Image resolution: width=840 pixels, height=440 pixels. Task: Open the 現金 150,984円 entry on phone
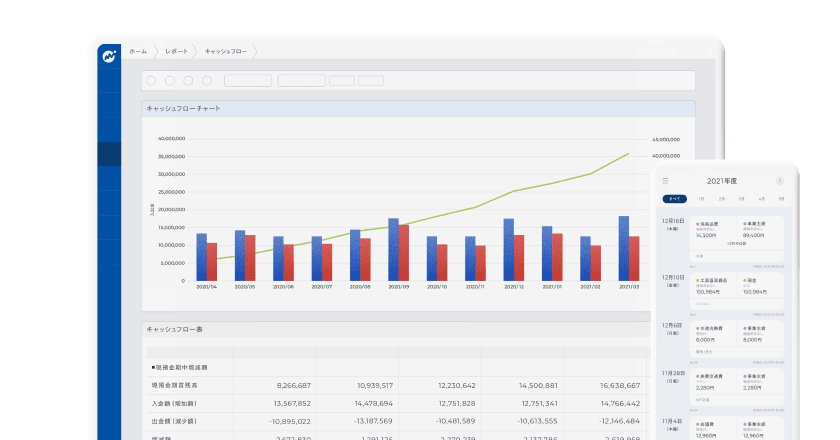(x=760, y=286)
